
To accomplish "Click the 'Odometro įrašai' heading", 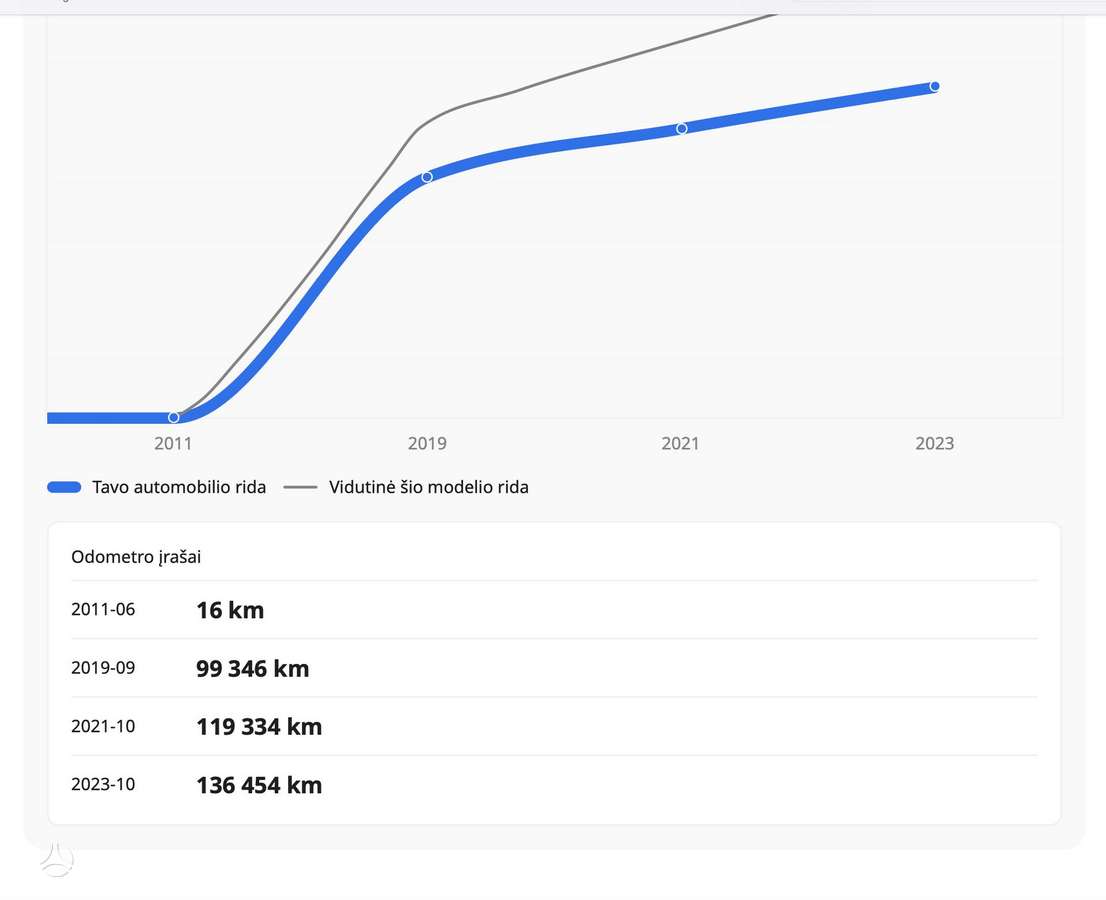I will (x=136, y=557).
